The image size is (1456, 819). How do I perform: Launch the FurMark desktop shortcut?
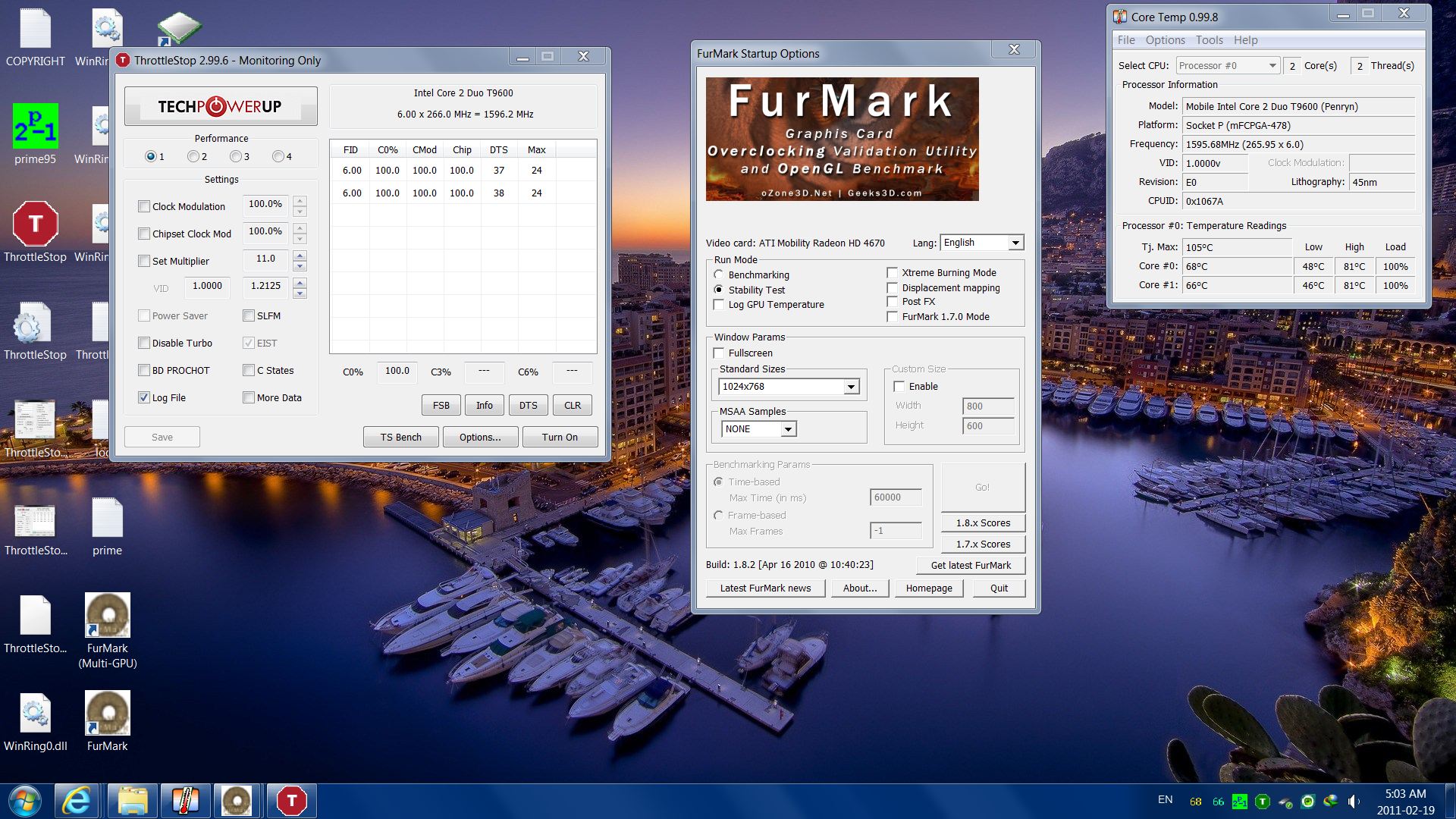click(x=107, y=722)
